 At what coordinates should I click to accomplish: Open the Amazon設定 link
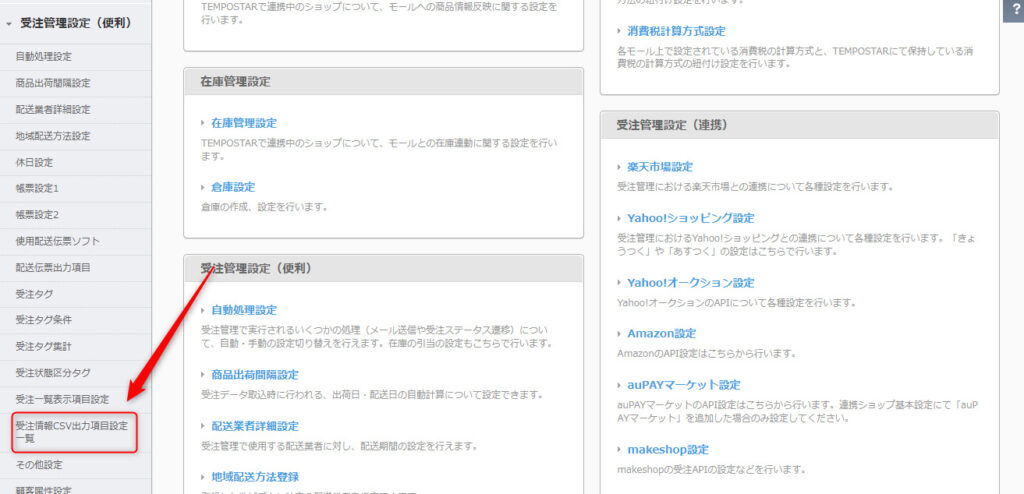point(661,334)
